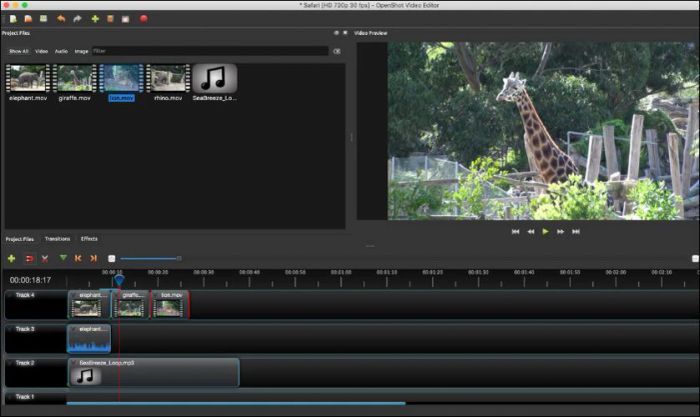Filter project files by Video
Viewport: 700px width, 417px height.
pos(42,51)
